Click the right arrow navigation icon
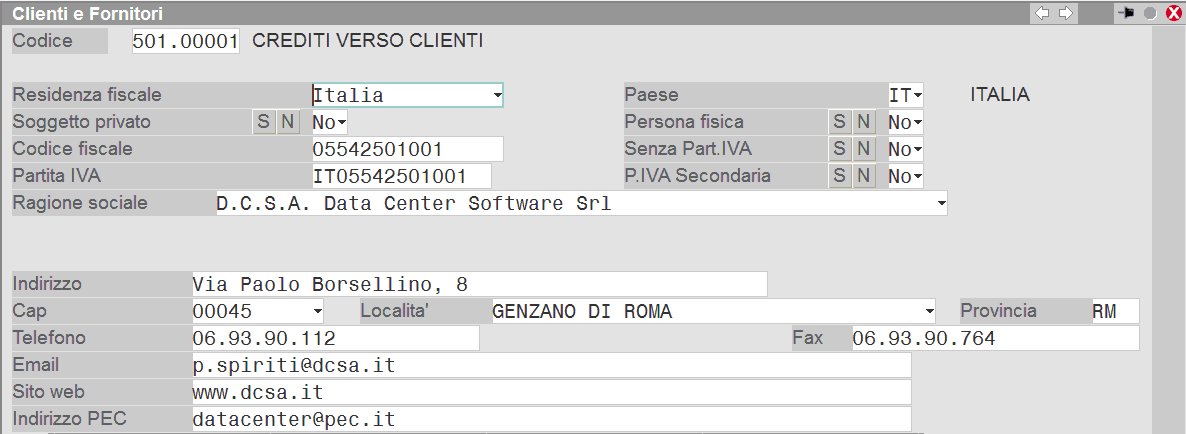Image resolution: width=1186 pixels, height=434 pixels. (1066, 13)
